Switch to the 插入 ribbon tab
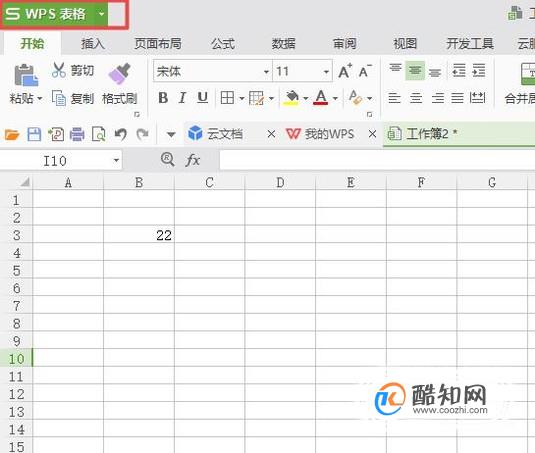Screen dimensions: 535x453 93,44
